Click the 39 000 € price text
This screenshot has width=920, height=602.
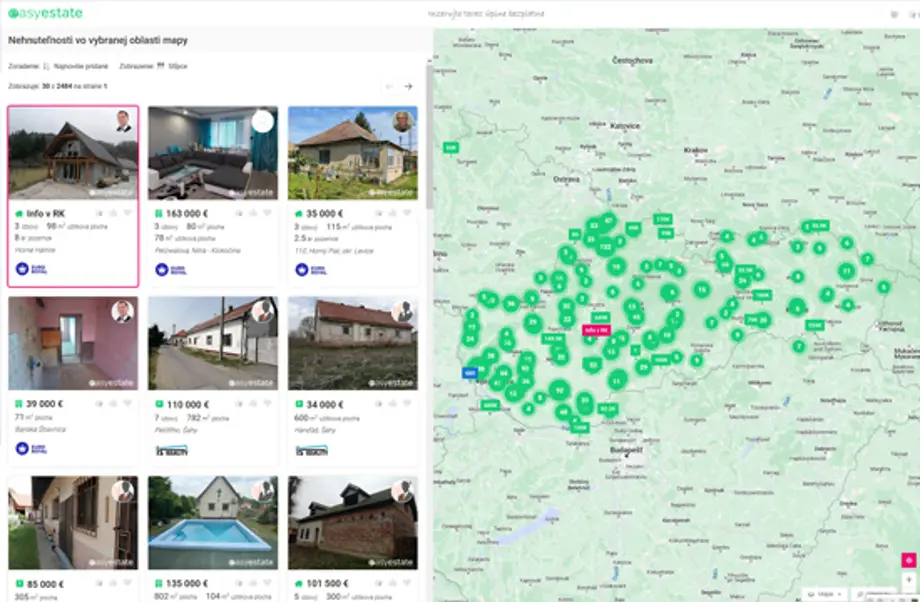[x=45, y=404]
